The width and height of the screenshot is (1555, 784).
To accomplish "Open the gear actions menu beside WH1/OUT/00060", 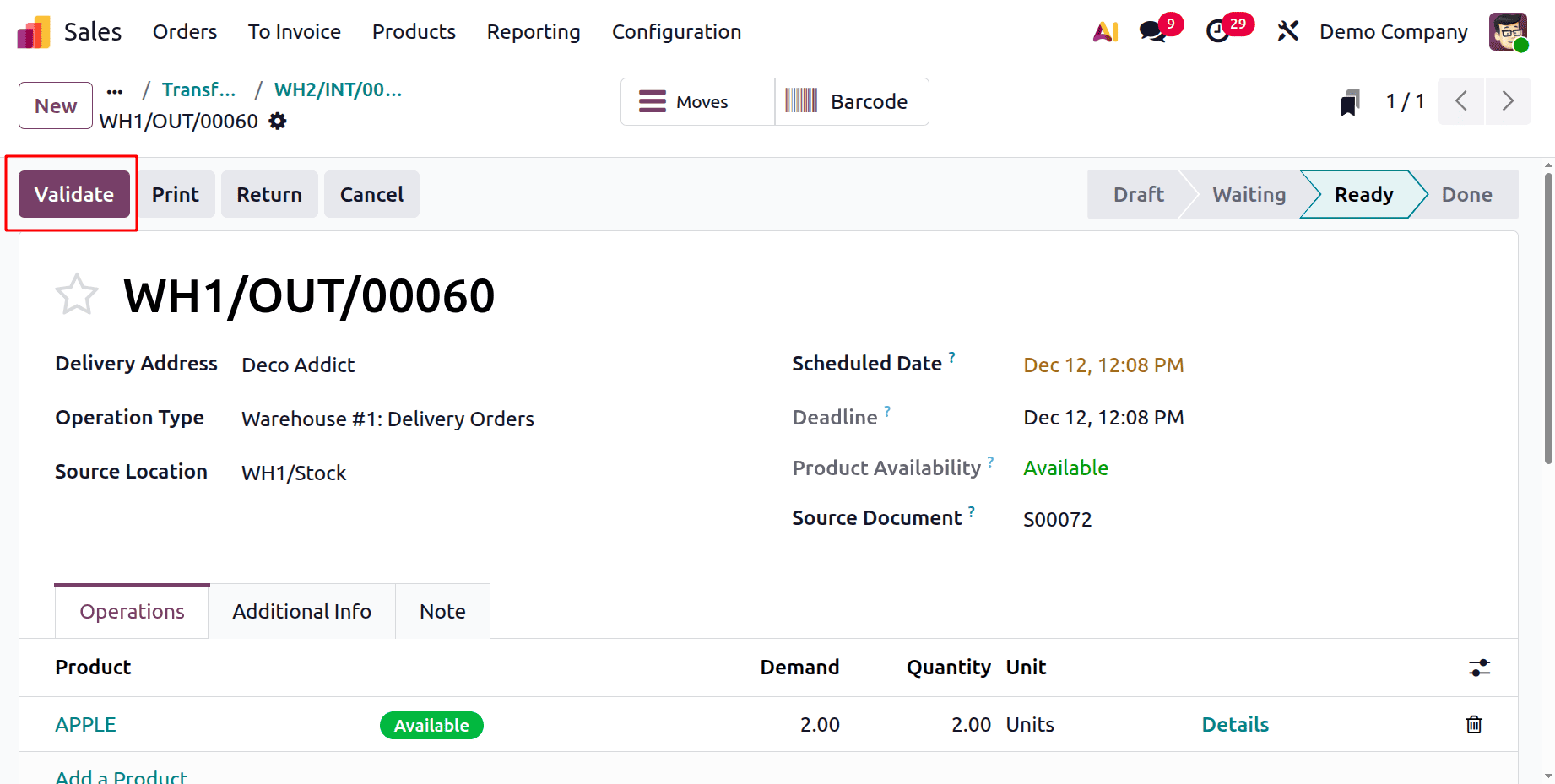I will (278, 122).
